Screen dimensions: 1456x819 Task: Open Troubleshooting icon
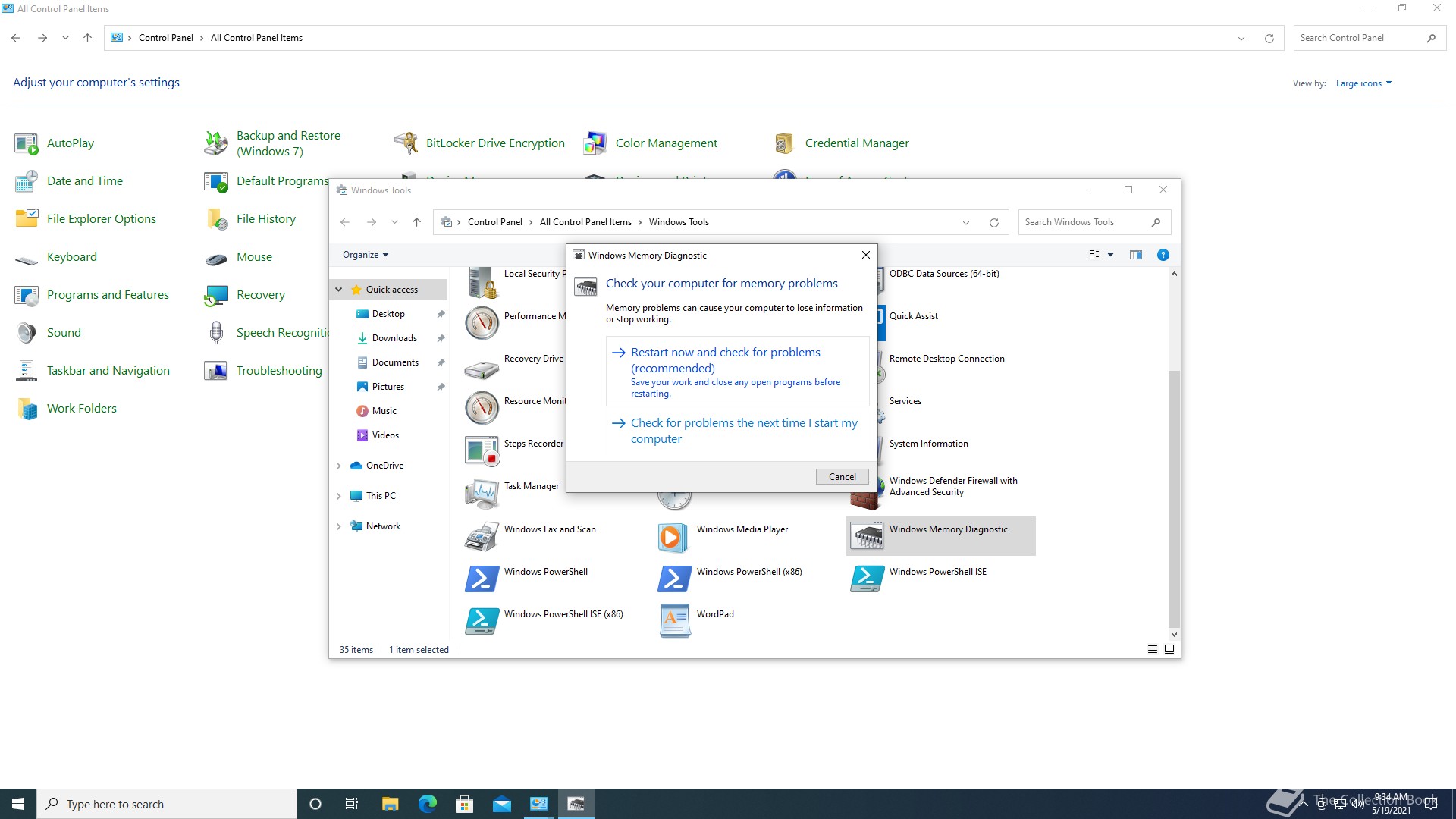[x=216, y=371]
